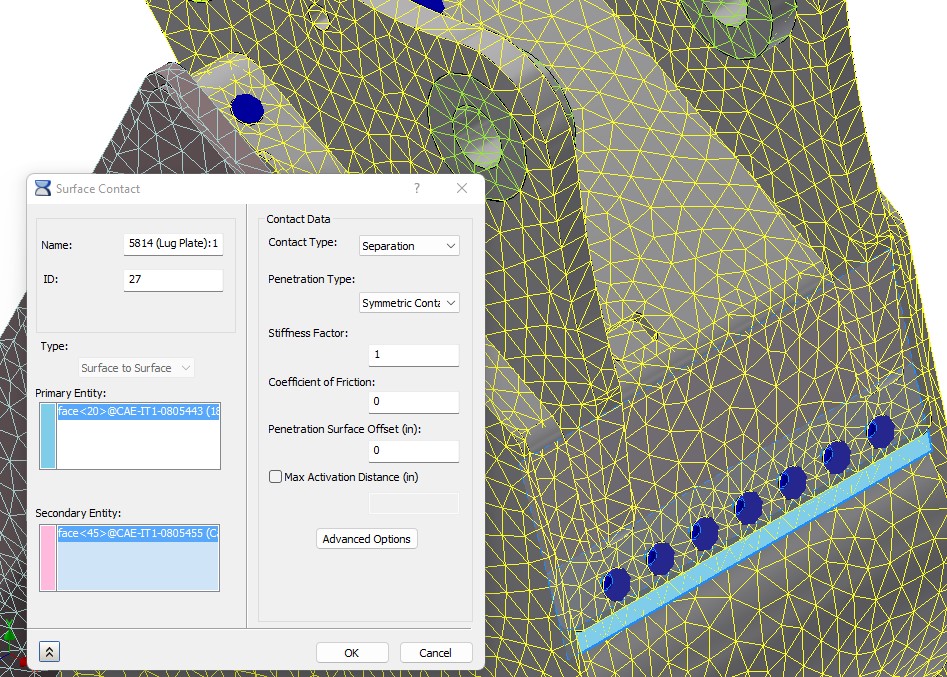
Task: Click the Name field showing 5814 (Lug Plate):1
Action: tap(172, 242)
